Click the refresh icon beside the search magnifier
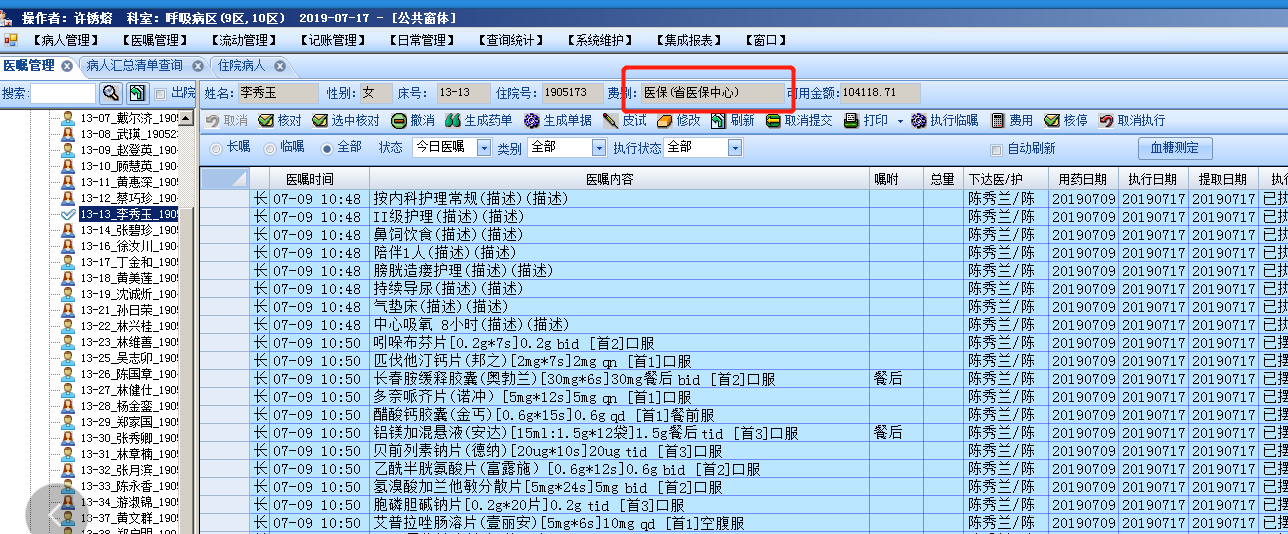This screenshot has width=1288, height=534. point(137,93)
